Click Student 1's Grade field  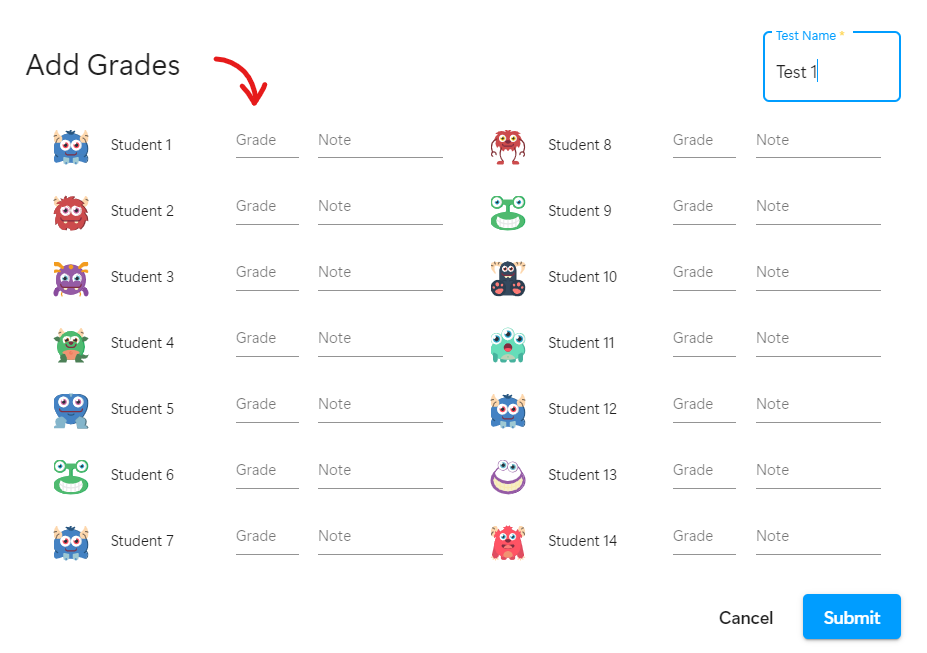(266, 144)
